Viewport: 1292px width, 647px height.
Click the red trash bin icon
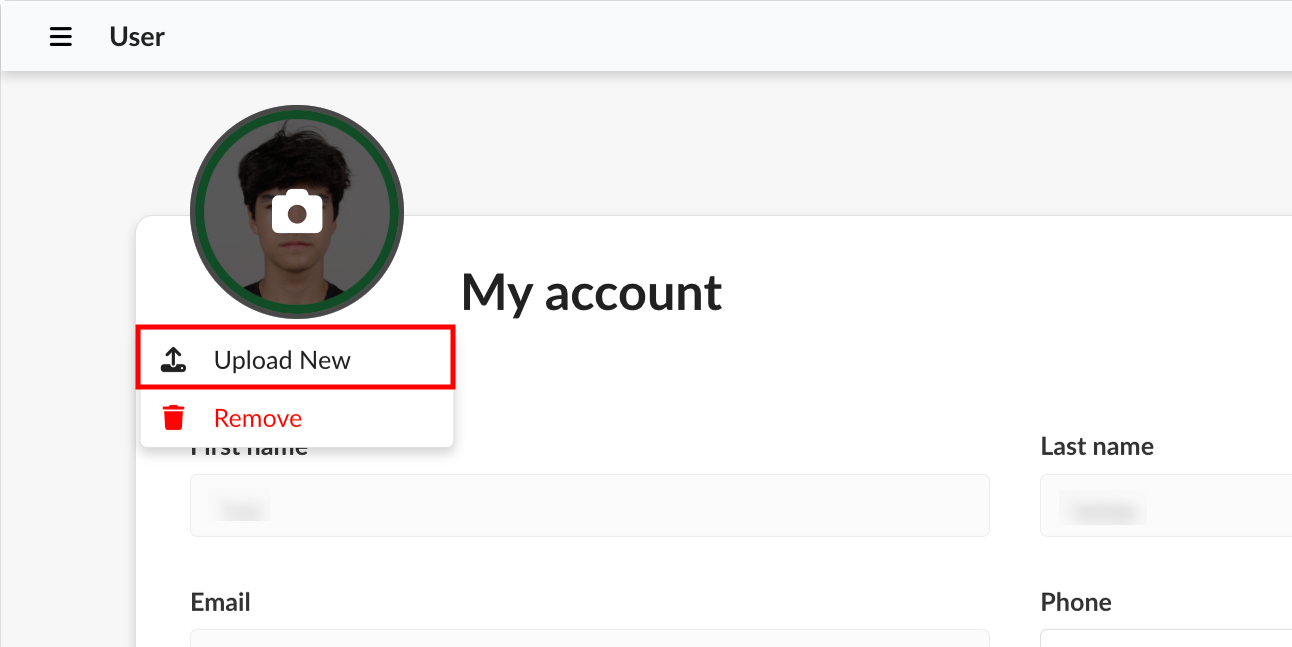click(174, 418)
